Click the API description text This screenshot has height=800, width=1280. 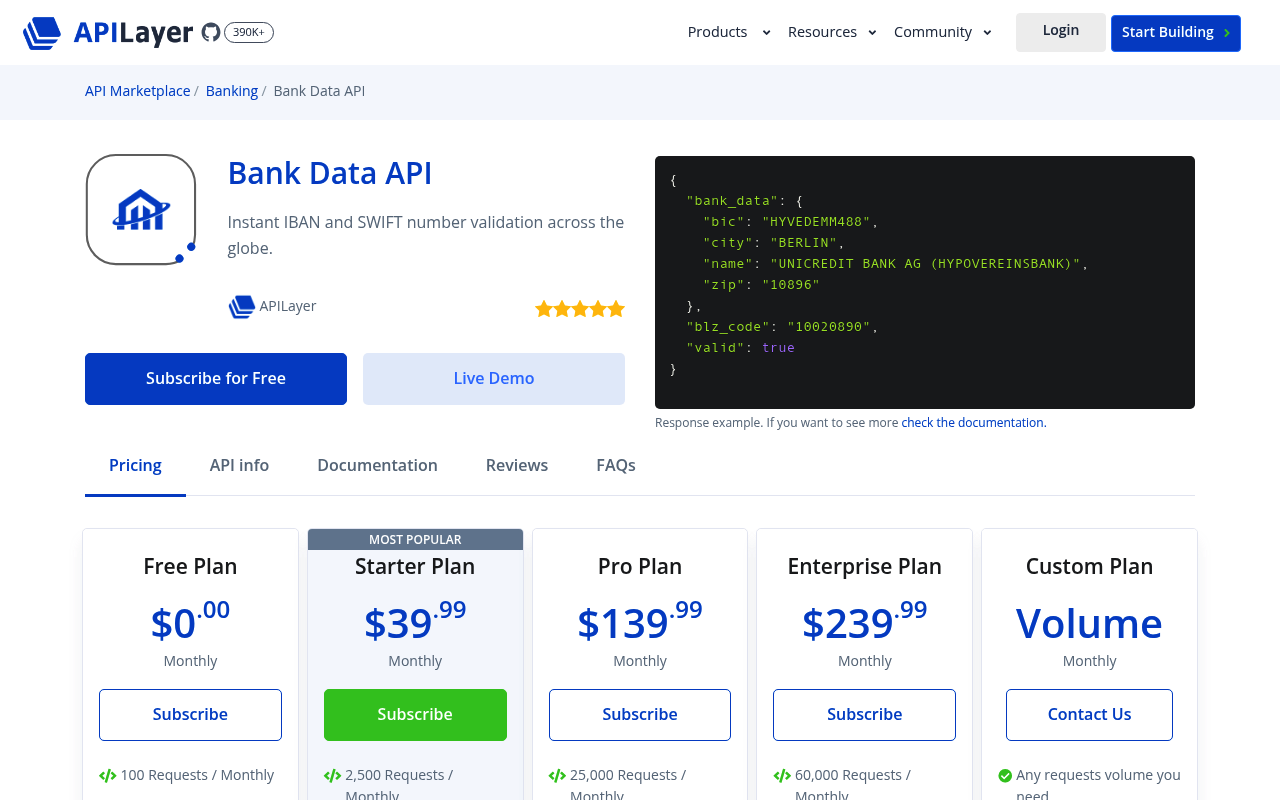tap(426, 235)
